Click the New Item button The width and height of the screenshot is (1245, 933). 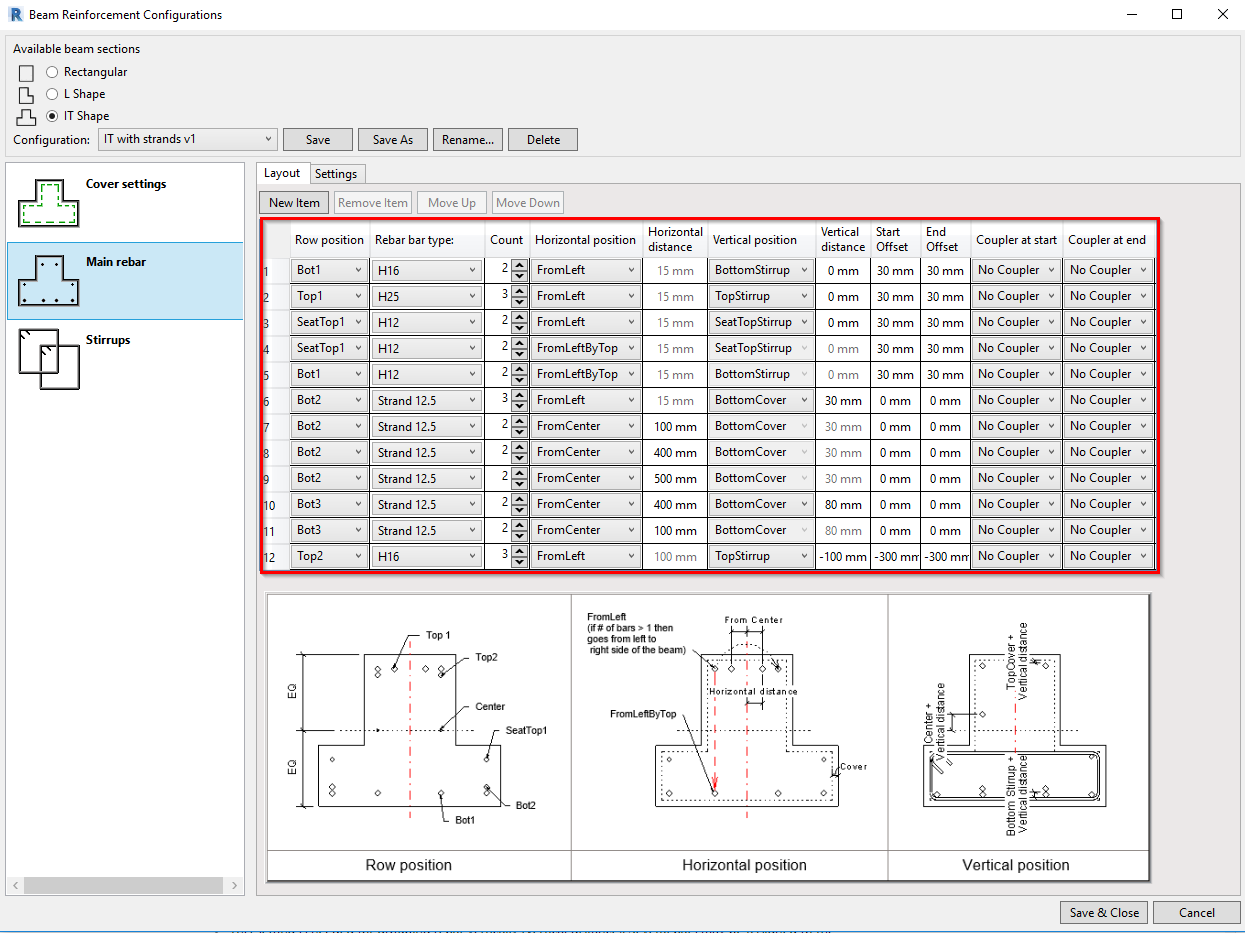(x=295, y=203)
